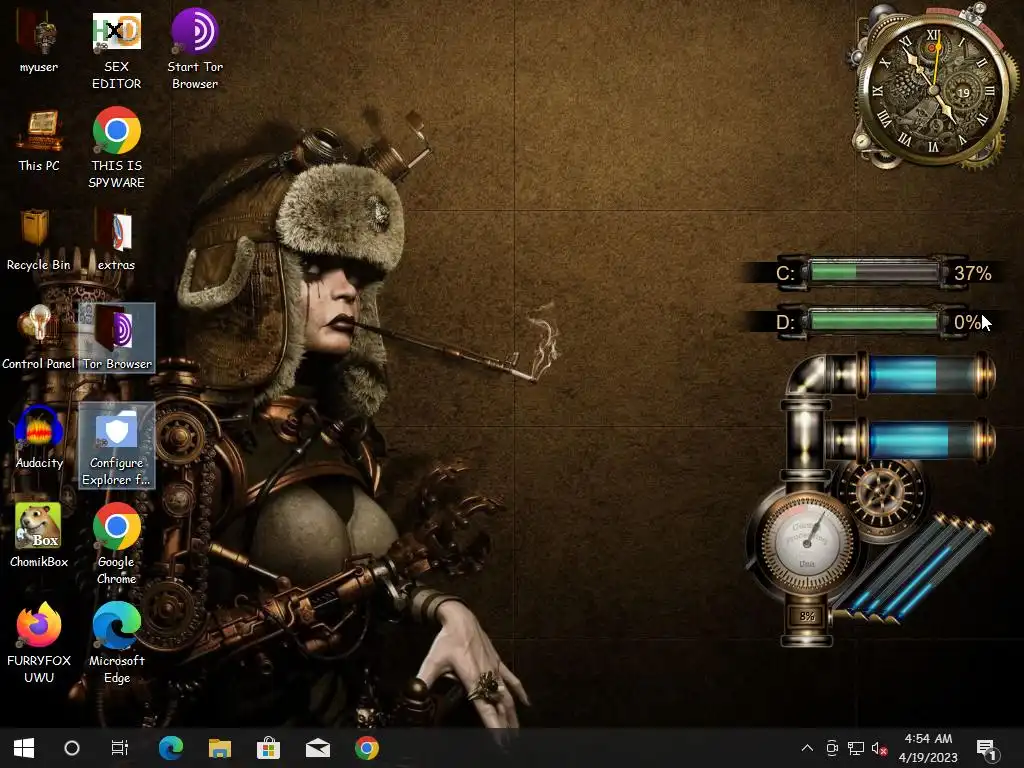Viewport: 1024px width, 768px height.
Task: Select the Google Chrome desktop shortcut
Action: click(x=116, y=544)
